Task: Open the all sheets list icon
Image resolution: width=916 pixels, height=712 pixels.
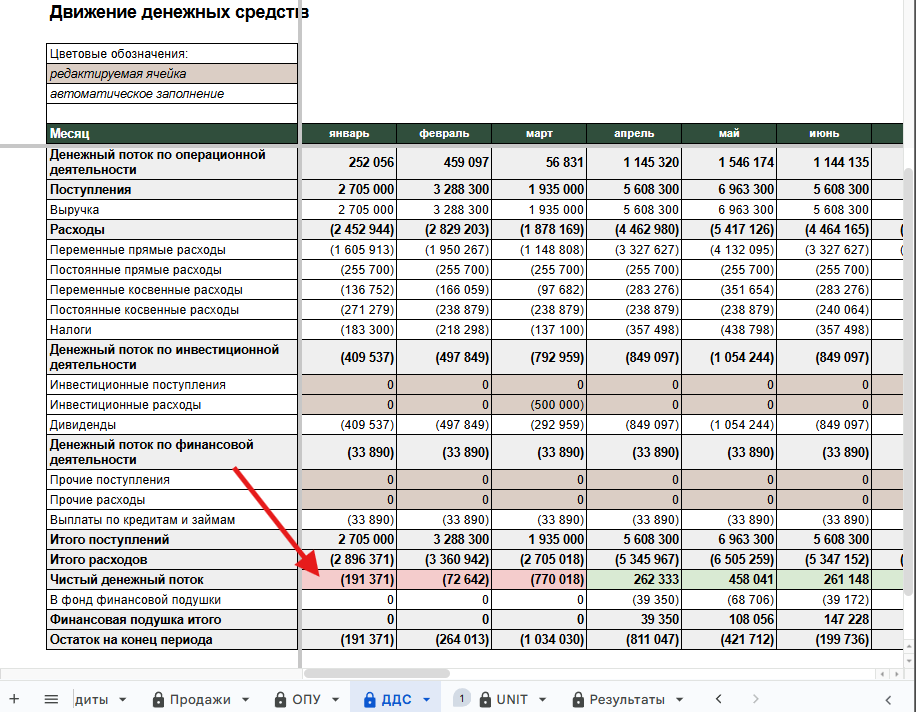Action: (x=51, y=699)
